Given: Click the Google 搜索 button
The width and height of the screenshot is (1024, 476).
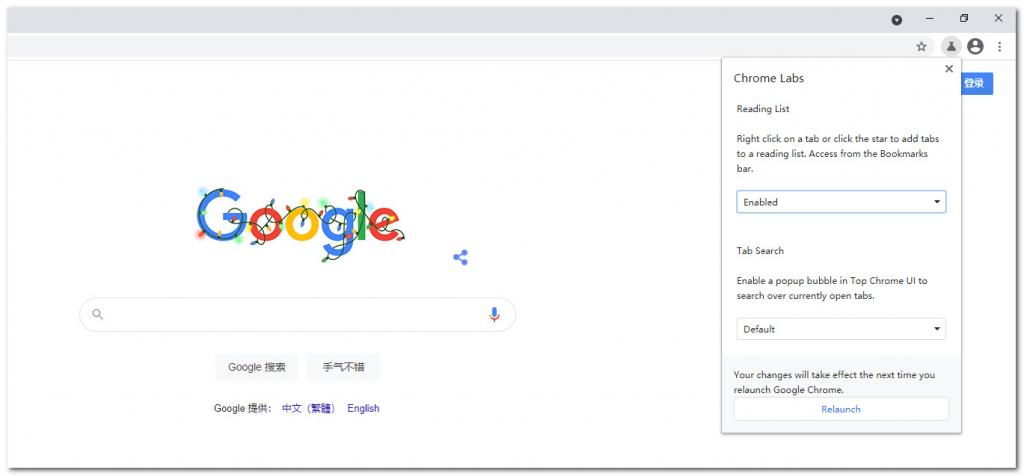Looking at the screenshot, I should pos(257,367).
